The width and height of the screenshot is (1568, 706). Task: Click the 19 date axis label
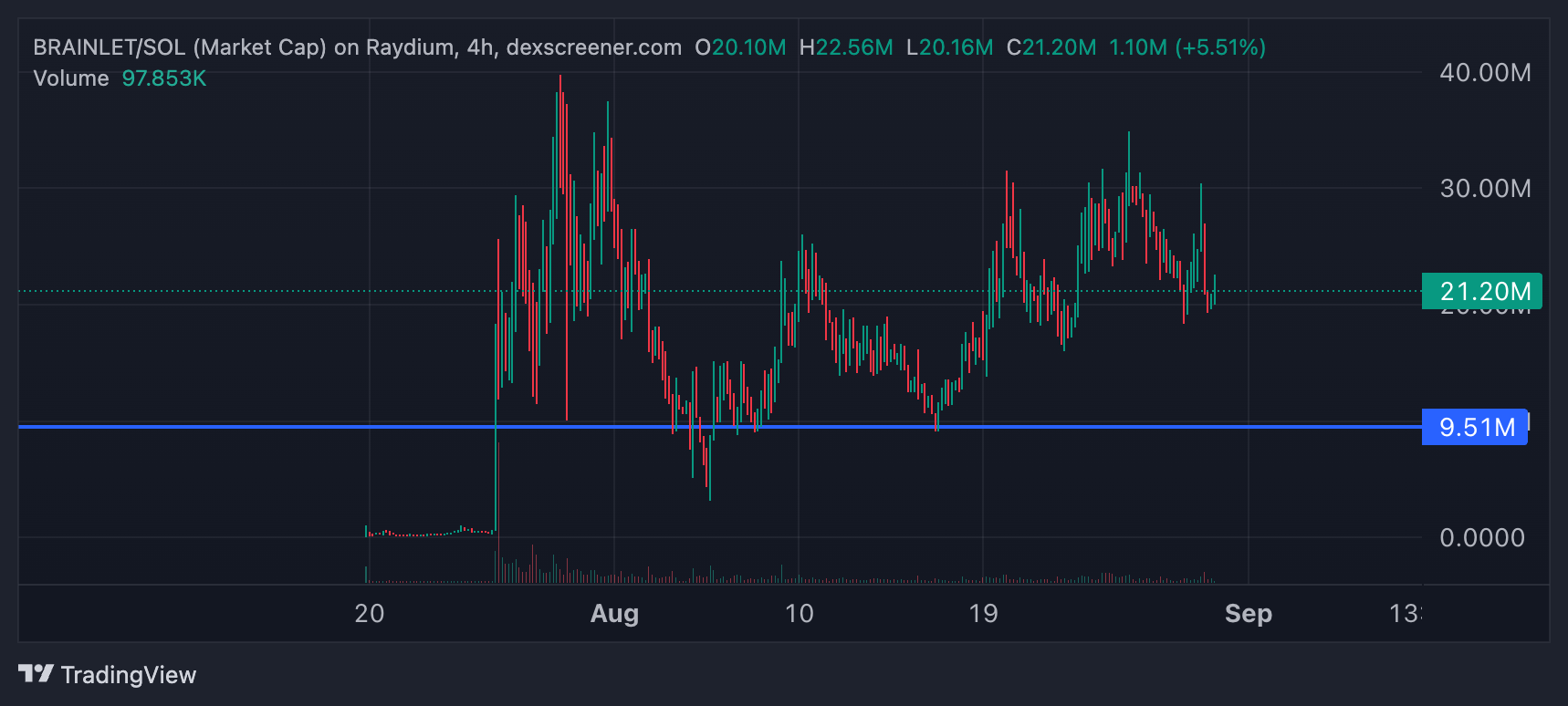click(x=984, y=613)
